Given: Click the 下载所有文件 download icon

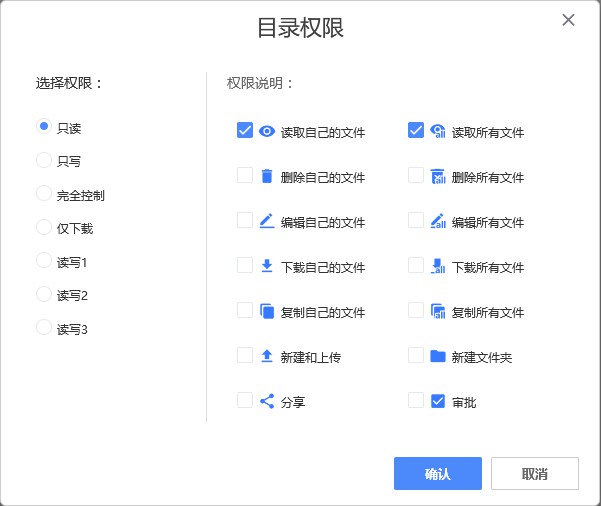Looking at the screenshot, I should [438, 266].
